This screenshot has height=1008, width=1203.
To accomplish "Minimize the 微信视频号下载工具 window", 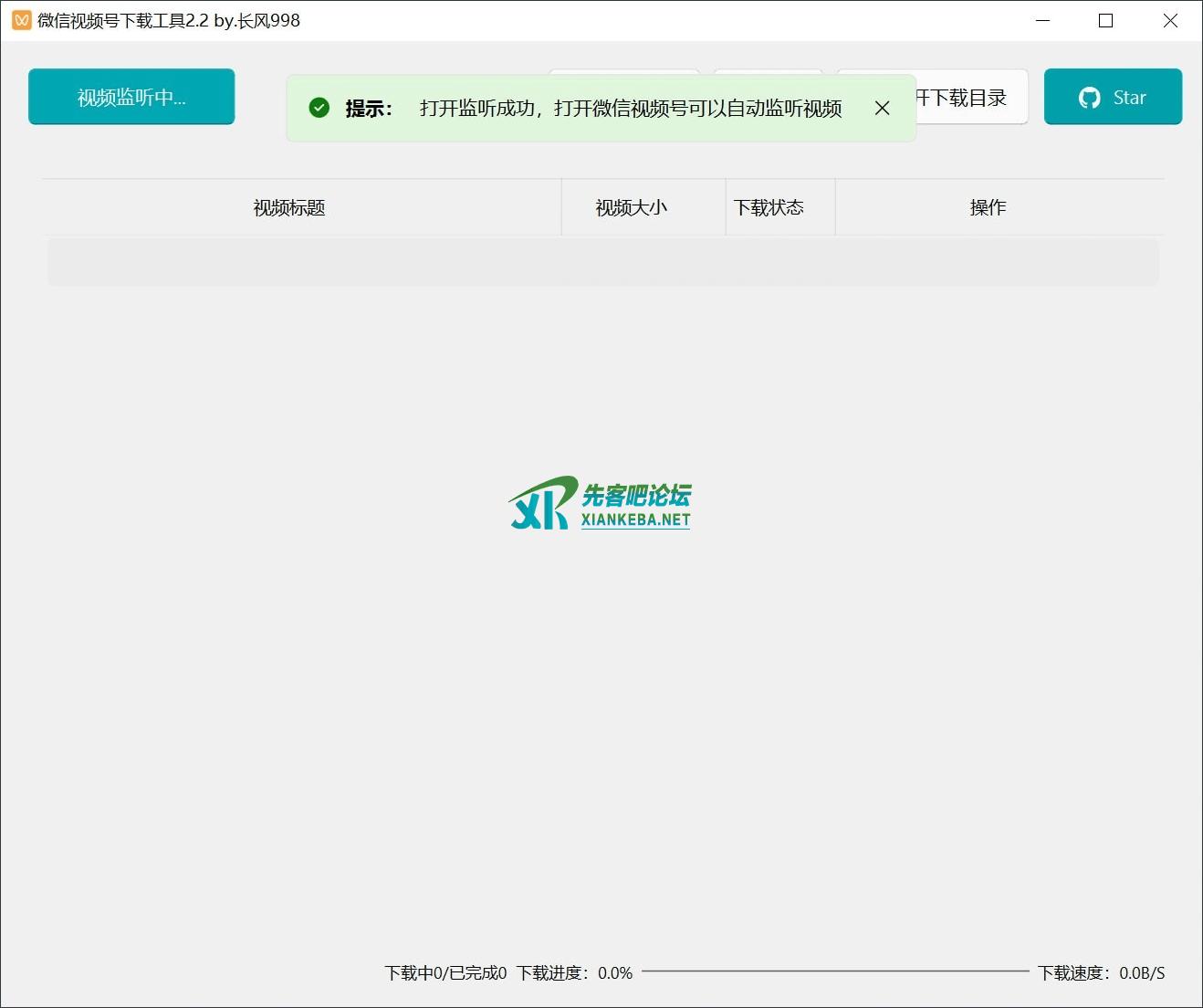I will [x=1043, y=20].
